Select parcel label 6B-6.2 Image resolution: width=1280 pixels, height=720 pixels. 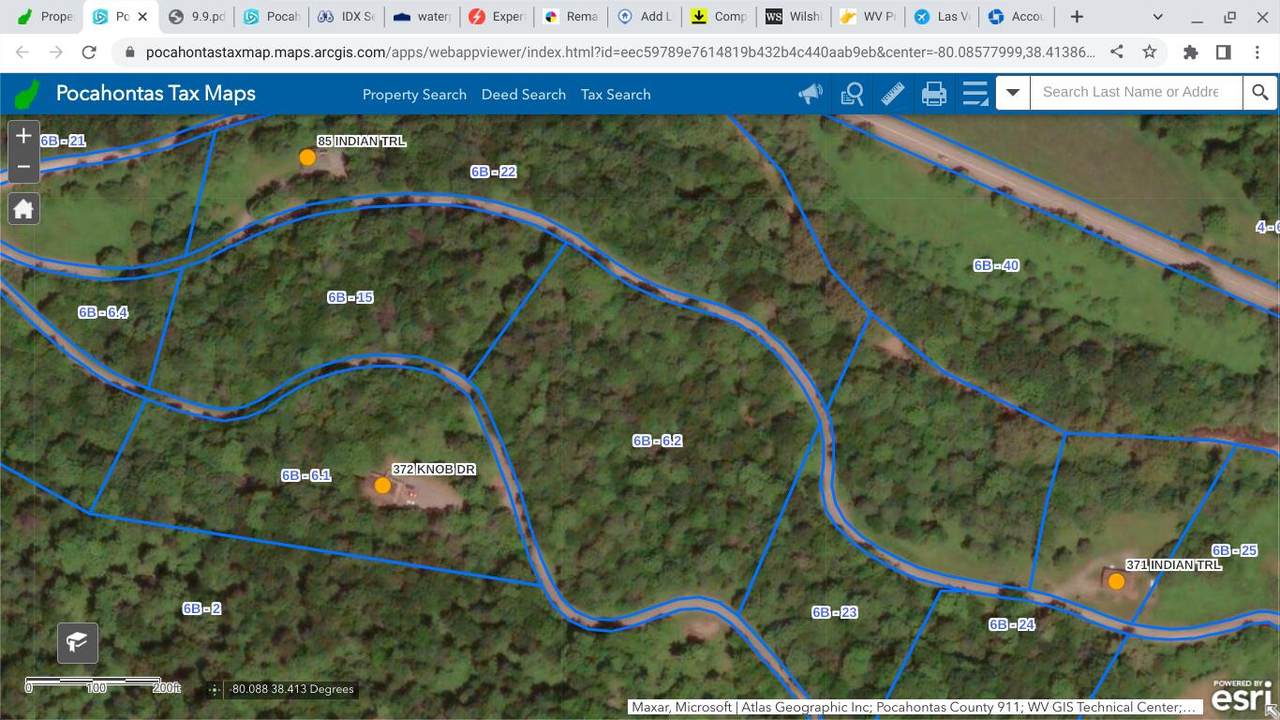coord(657,441)
